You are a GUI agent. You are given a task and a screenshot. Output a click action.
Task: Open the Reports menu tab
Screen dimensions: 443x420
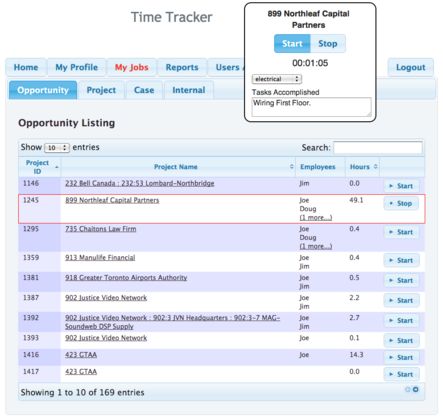(182, 67)
